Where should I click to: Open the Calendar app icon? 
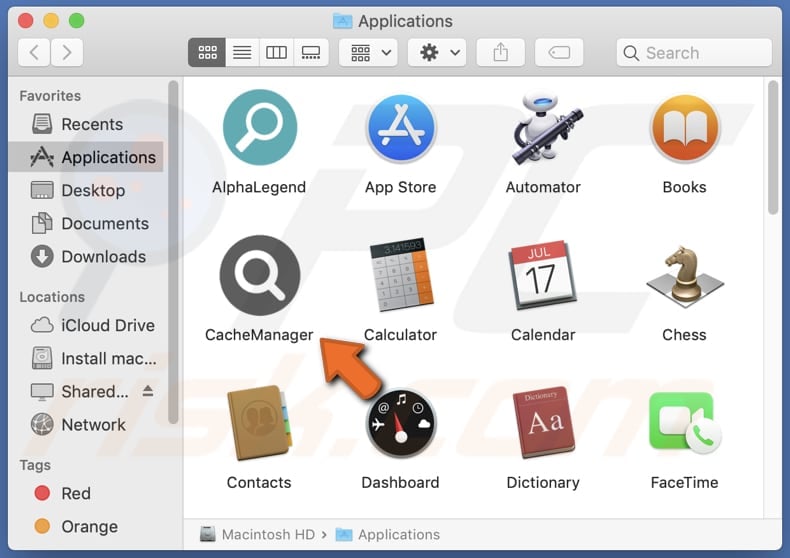[543, 275]
